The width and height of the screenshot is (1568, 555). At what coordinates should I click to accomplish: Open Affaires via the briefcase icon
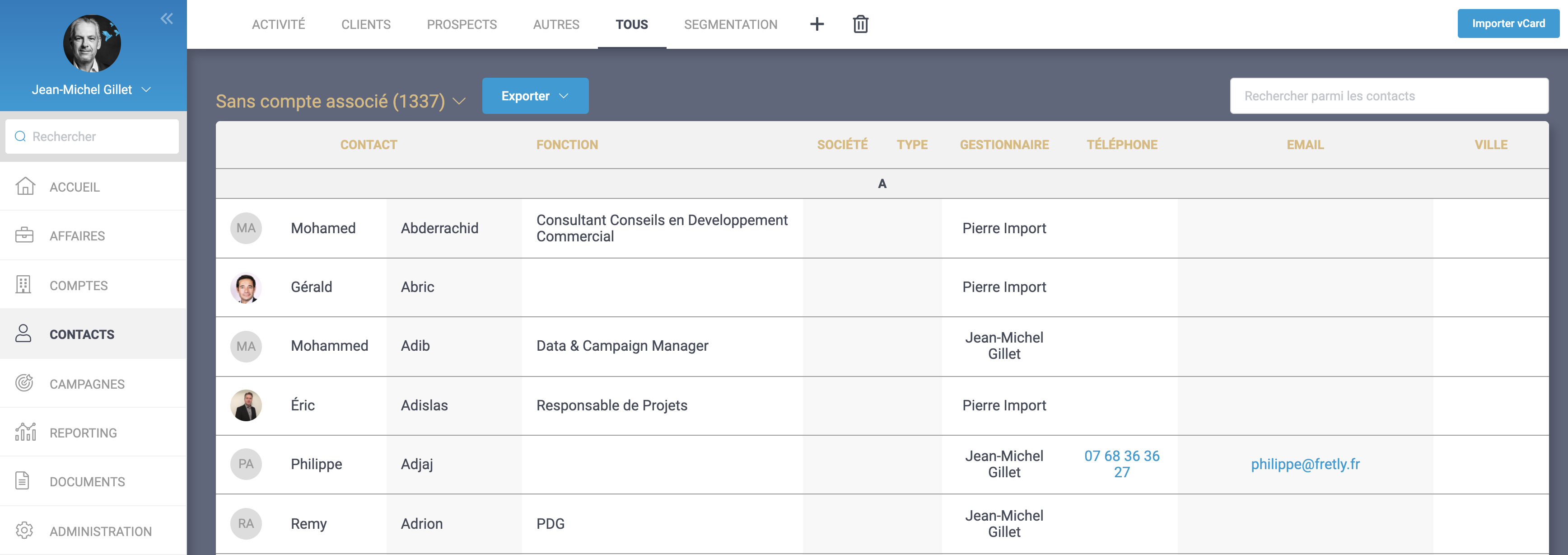click(24, 235)
